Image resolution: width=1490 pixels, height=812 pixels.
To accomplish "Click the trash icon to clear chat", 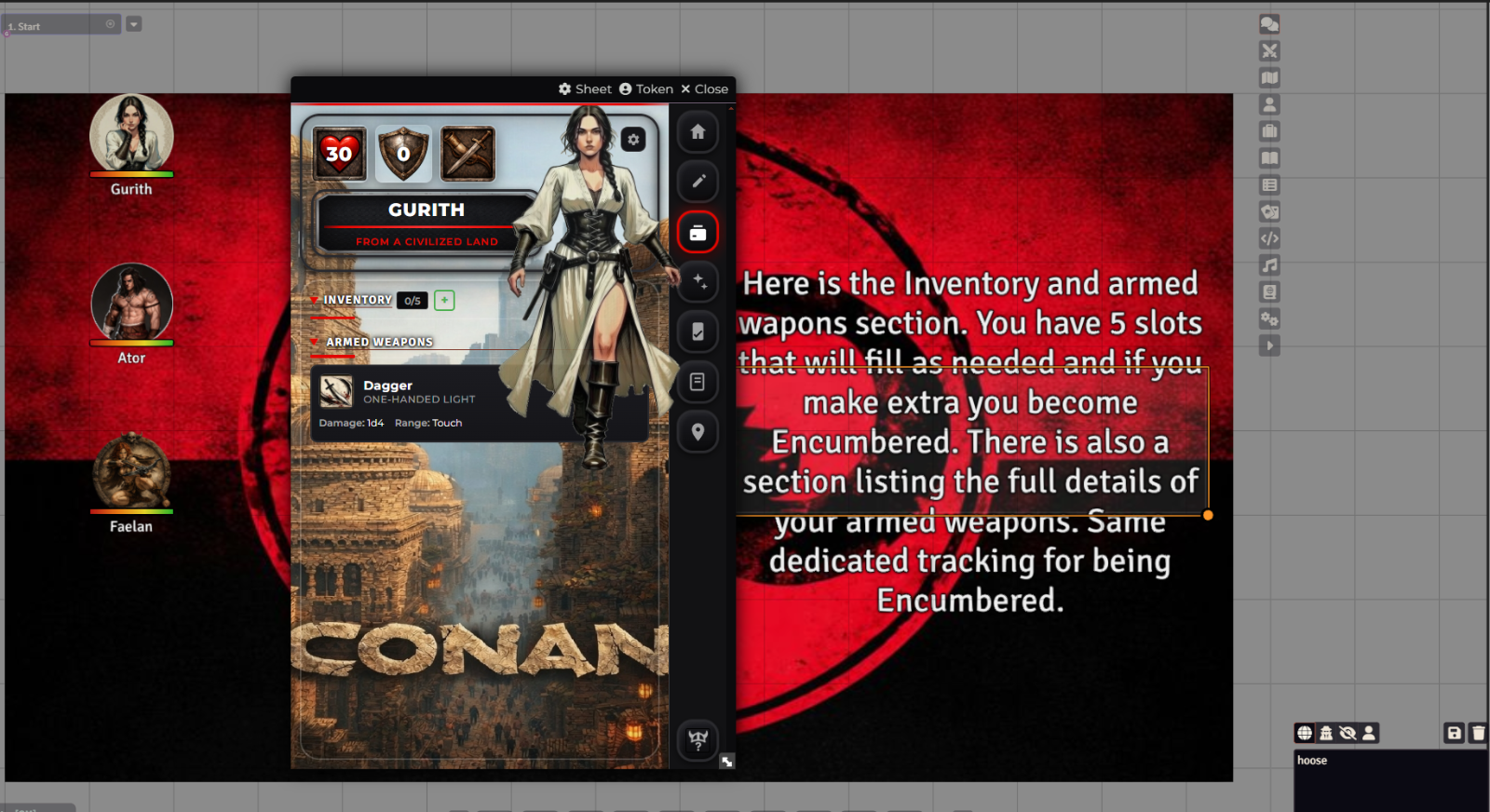I will click(1478, 733).
